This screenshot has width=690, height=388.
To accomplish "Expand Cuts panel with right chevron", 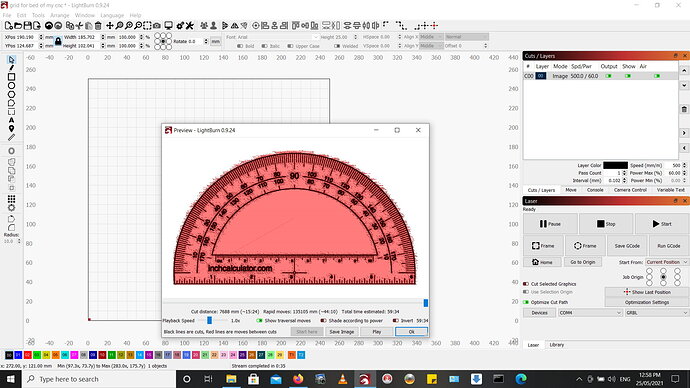I will (684, 133).
